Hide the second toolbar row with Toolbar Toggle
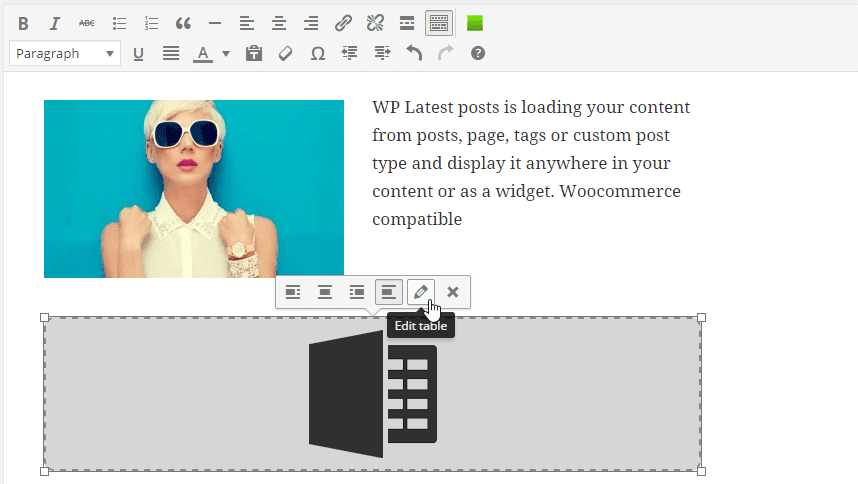 point(438,23)
